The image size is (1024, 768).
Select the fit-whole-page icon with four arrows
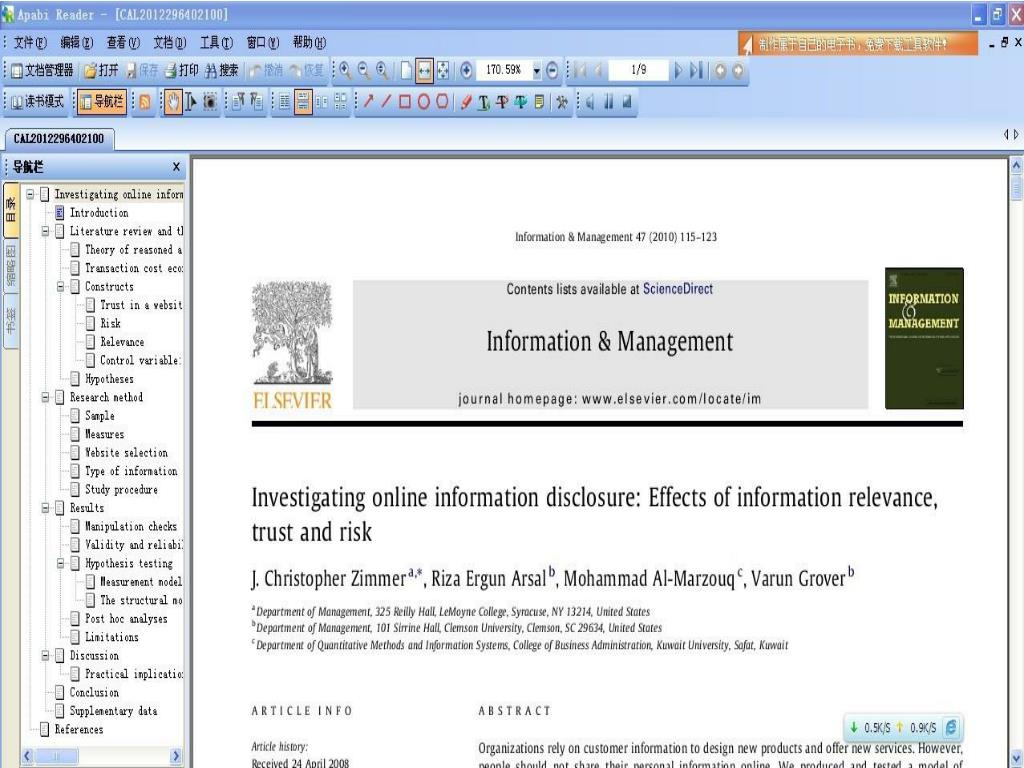(443, 71)
